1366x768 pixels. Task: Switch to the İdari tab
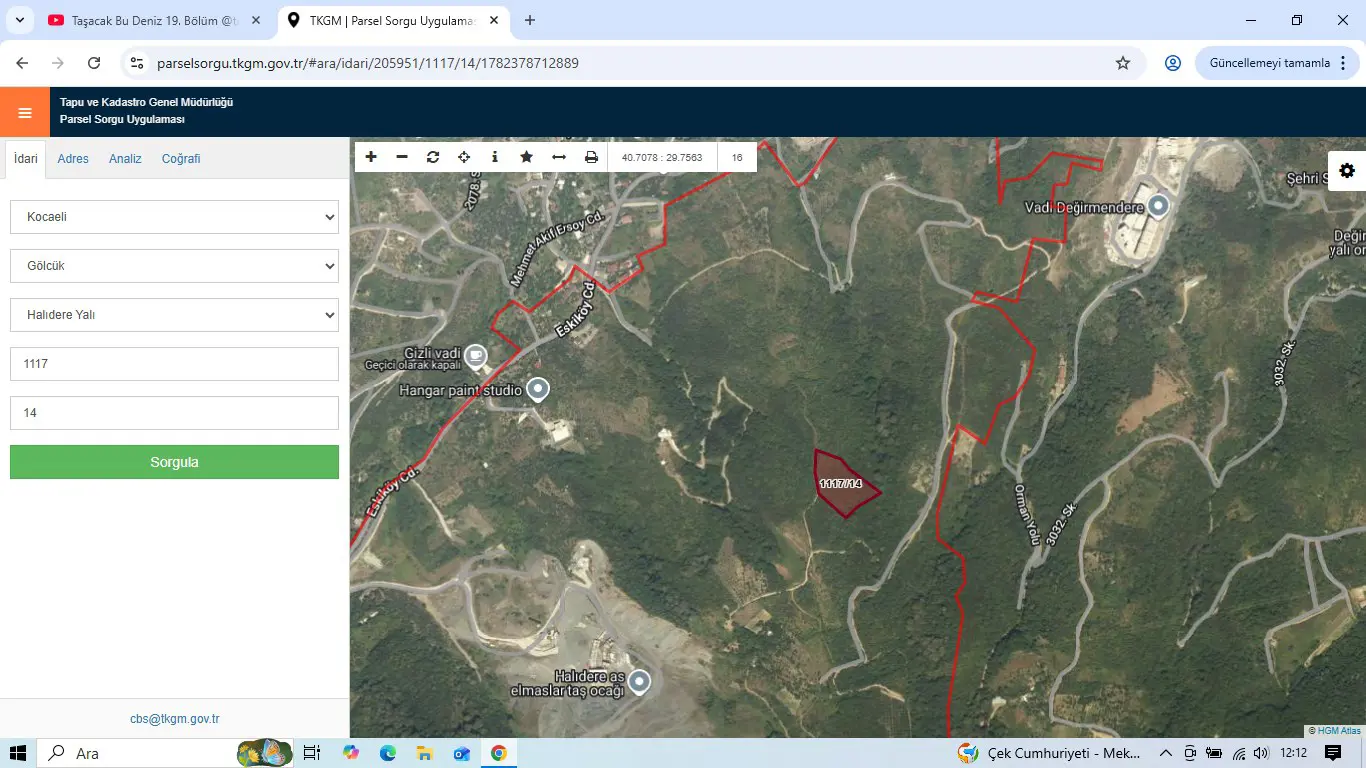pos(26,159)
